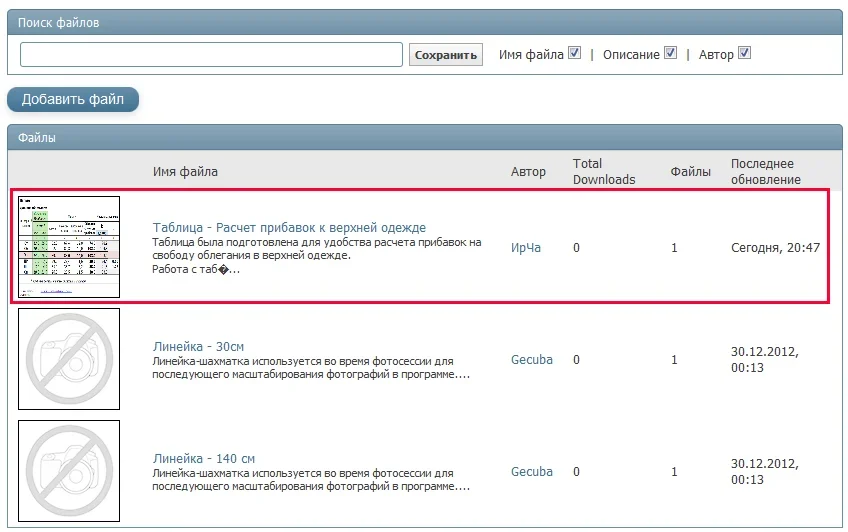
Task: Click the no-photo thumbnail for Линейка - 30см
Action: click(69, 359)
